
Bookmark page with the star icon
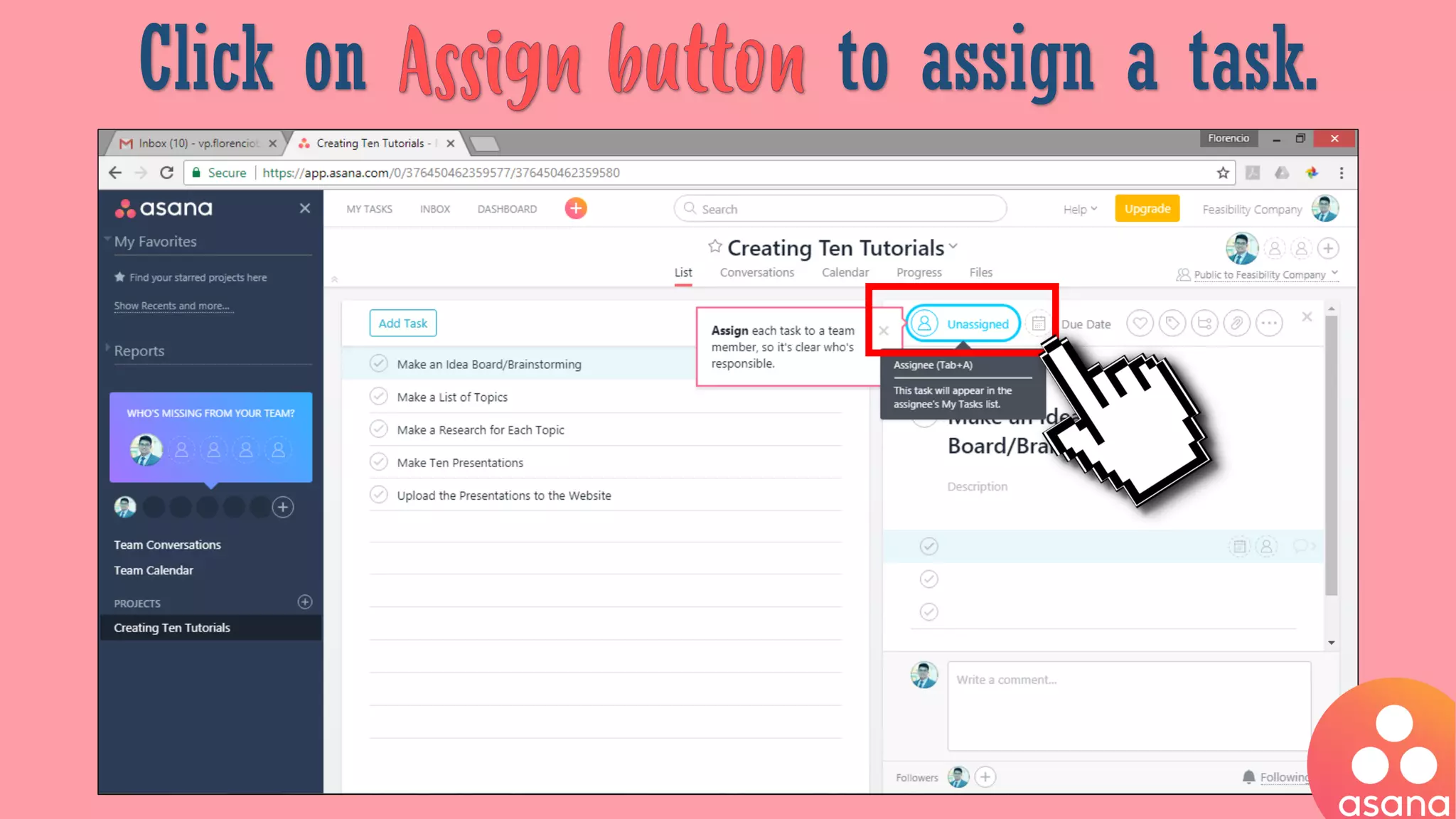pyautogui.click(x=1223, y=173)
